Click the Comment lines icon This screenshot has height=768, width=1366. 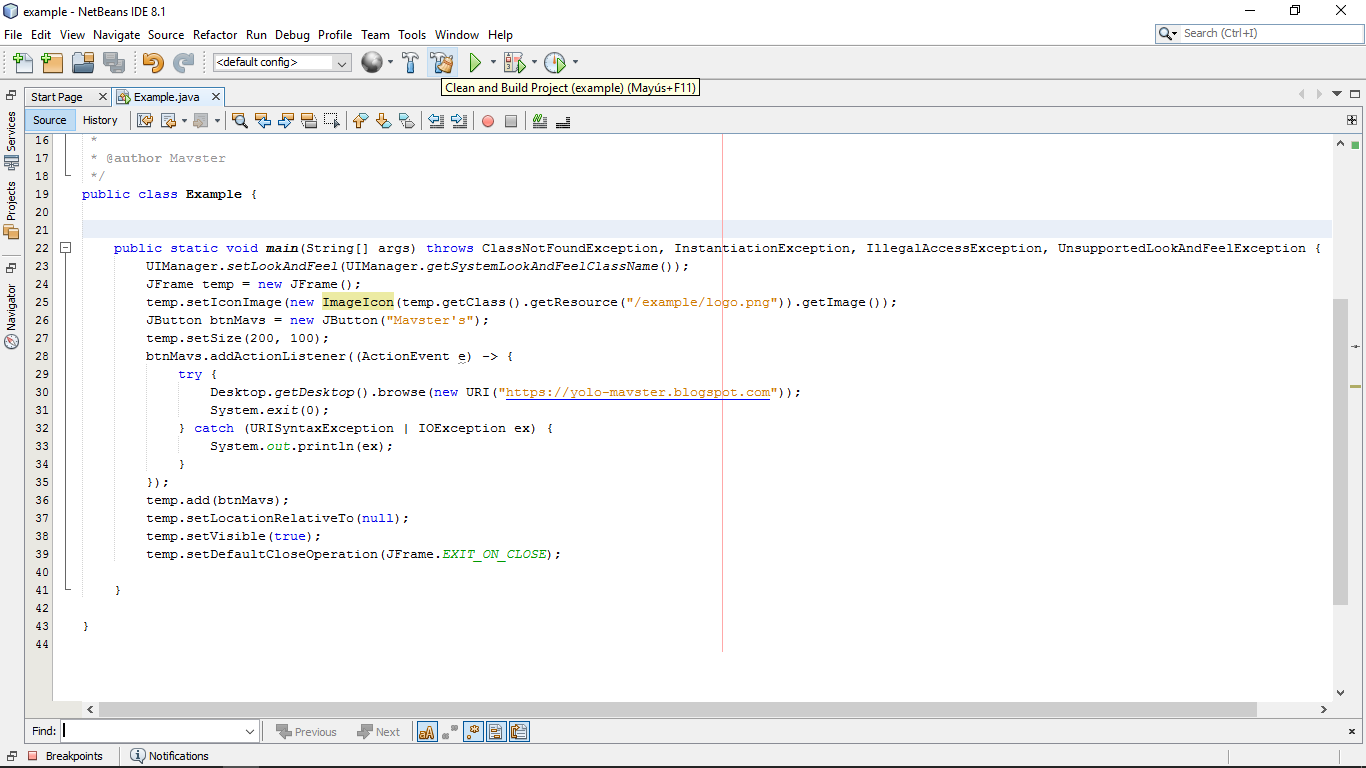click(x=539, y=121)
